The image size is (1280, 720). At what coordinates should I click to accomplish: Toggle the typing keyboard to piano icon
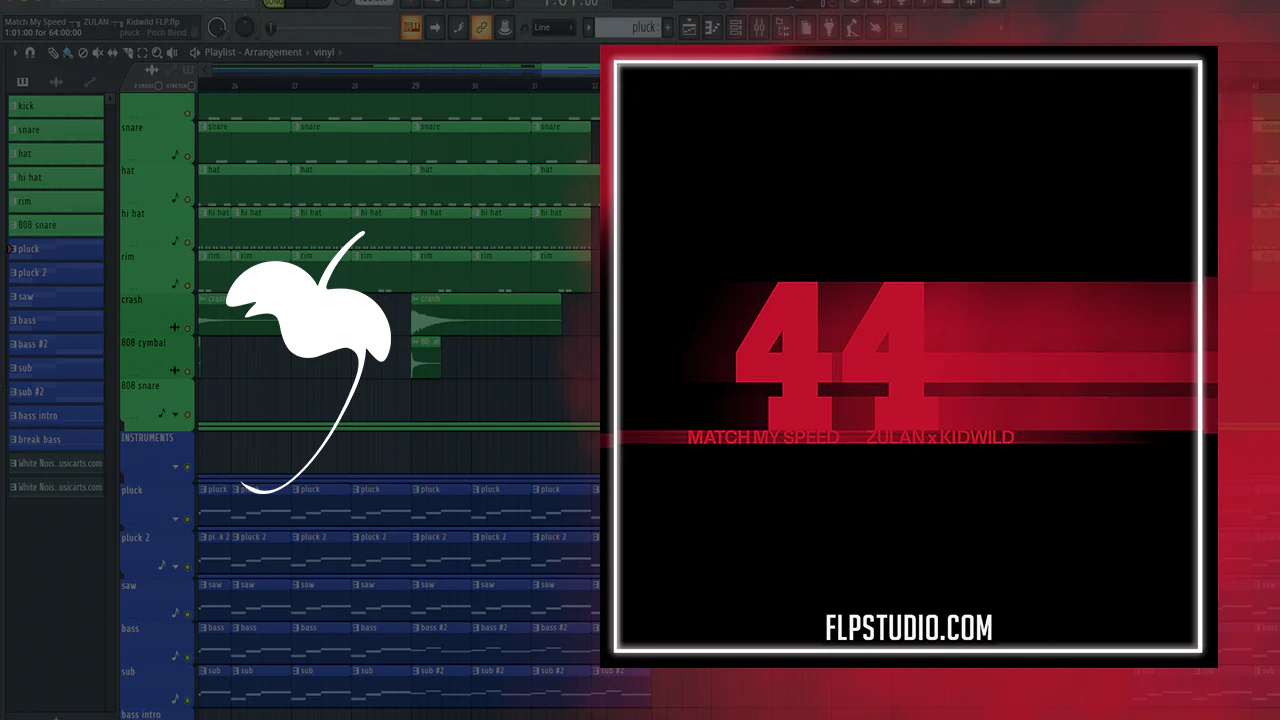pyautogui.click(x=411, y=28)
